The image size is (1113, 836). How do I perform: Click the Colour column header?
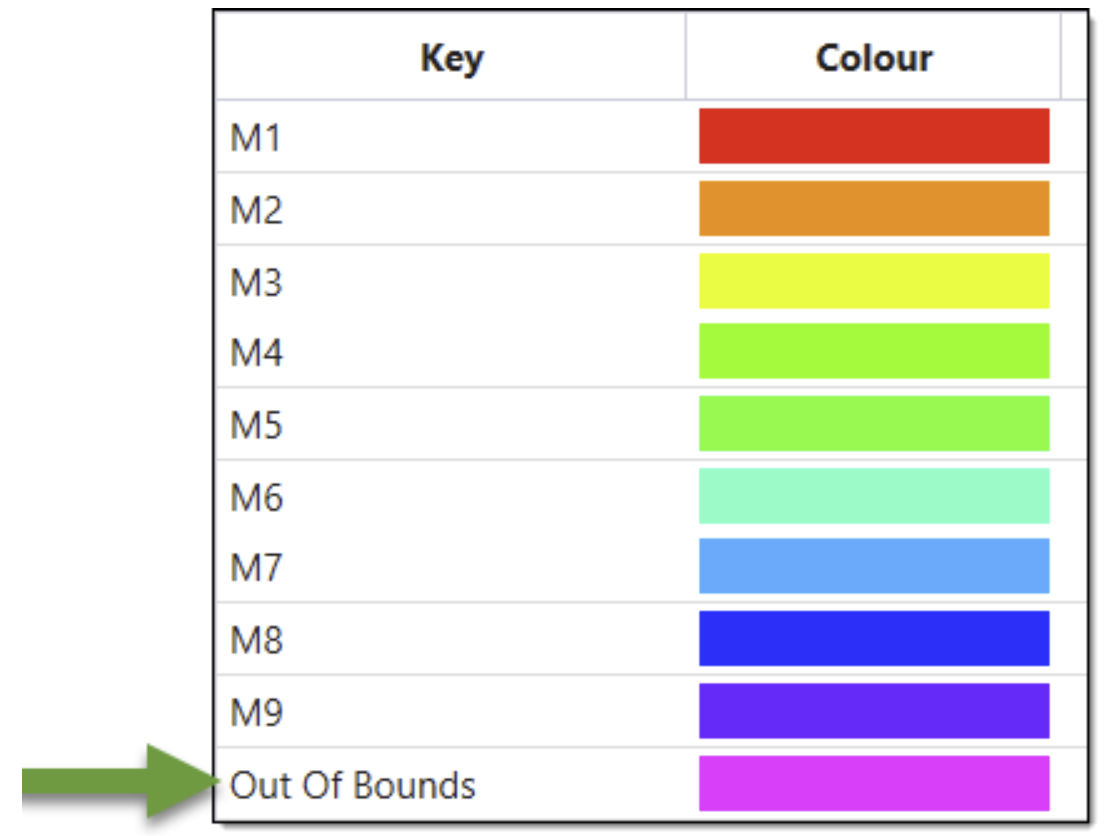pyautogui.click(x=873, y=58)
